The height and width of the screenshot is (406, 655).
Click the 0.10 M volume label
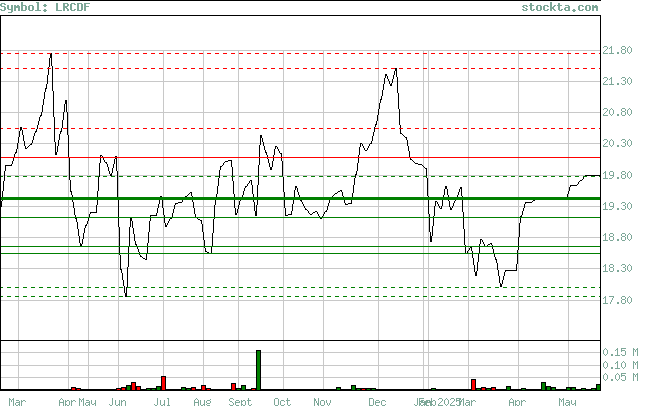620,365
